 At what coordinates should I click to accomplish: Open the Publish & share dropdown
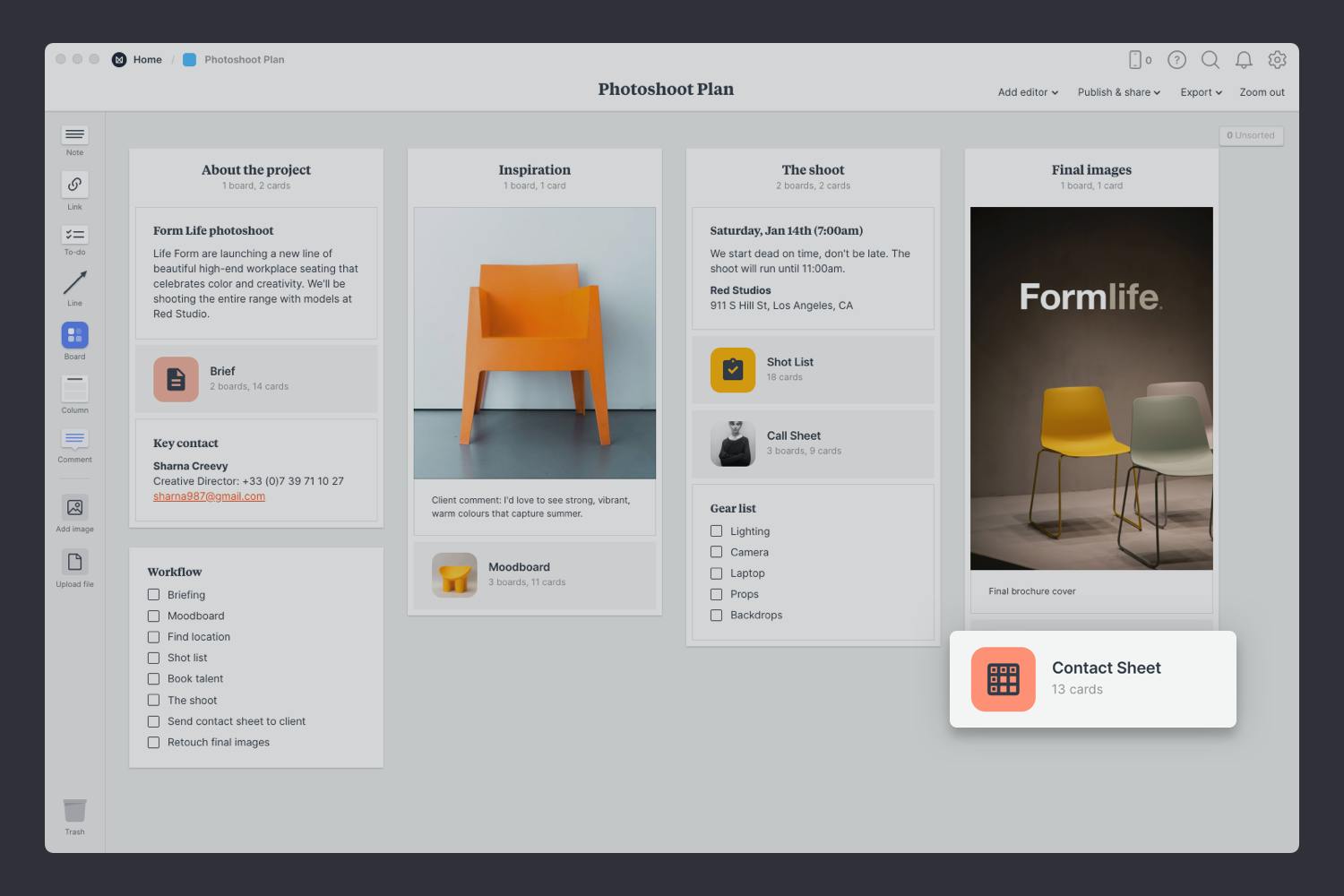click(x=1118, y=92)
